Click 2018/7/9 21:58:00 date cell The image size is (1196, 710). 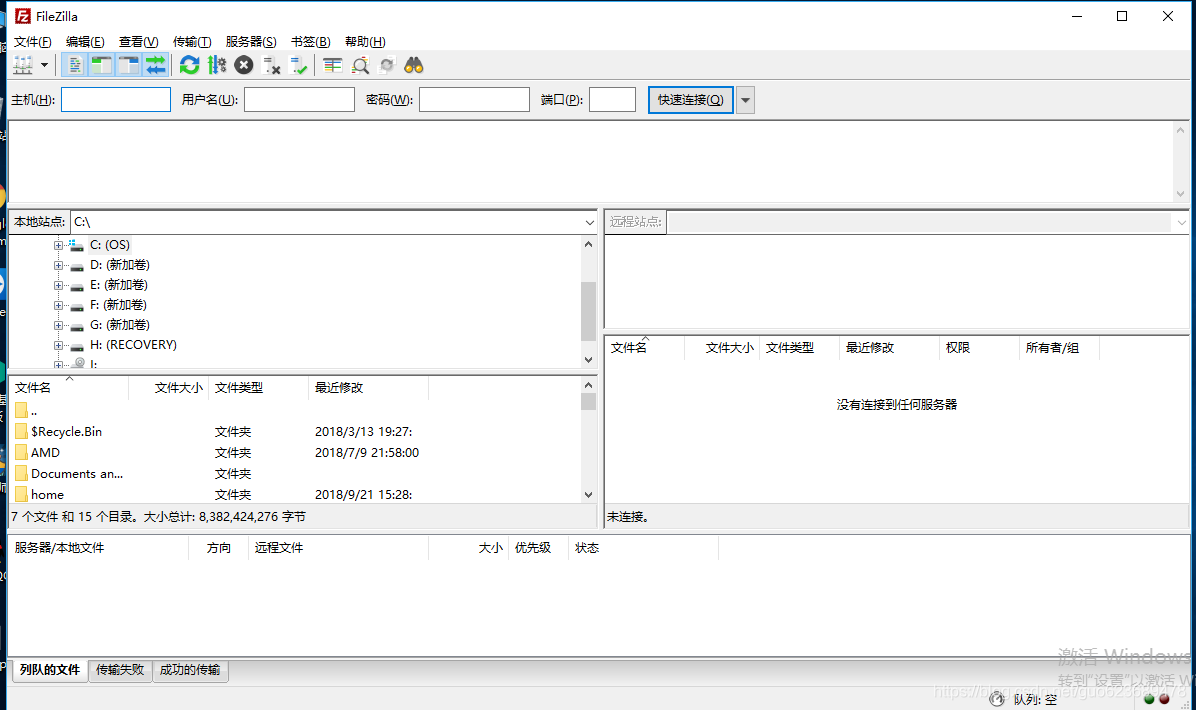pyautogui.click(x=367, y=453)
